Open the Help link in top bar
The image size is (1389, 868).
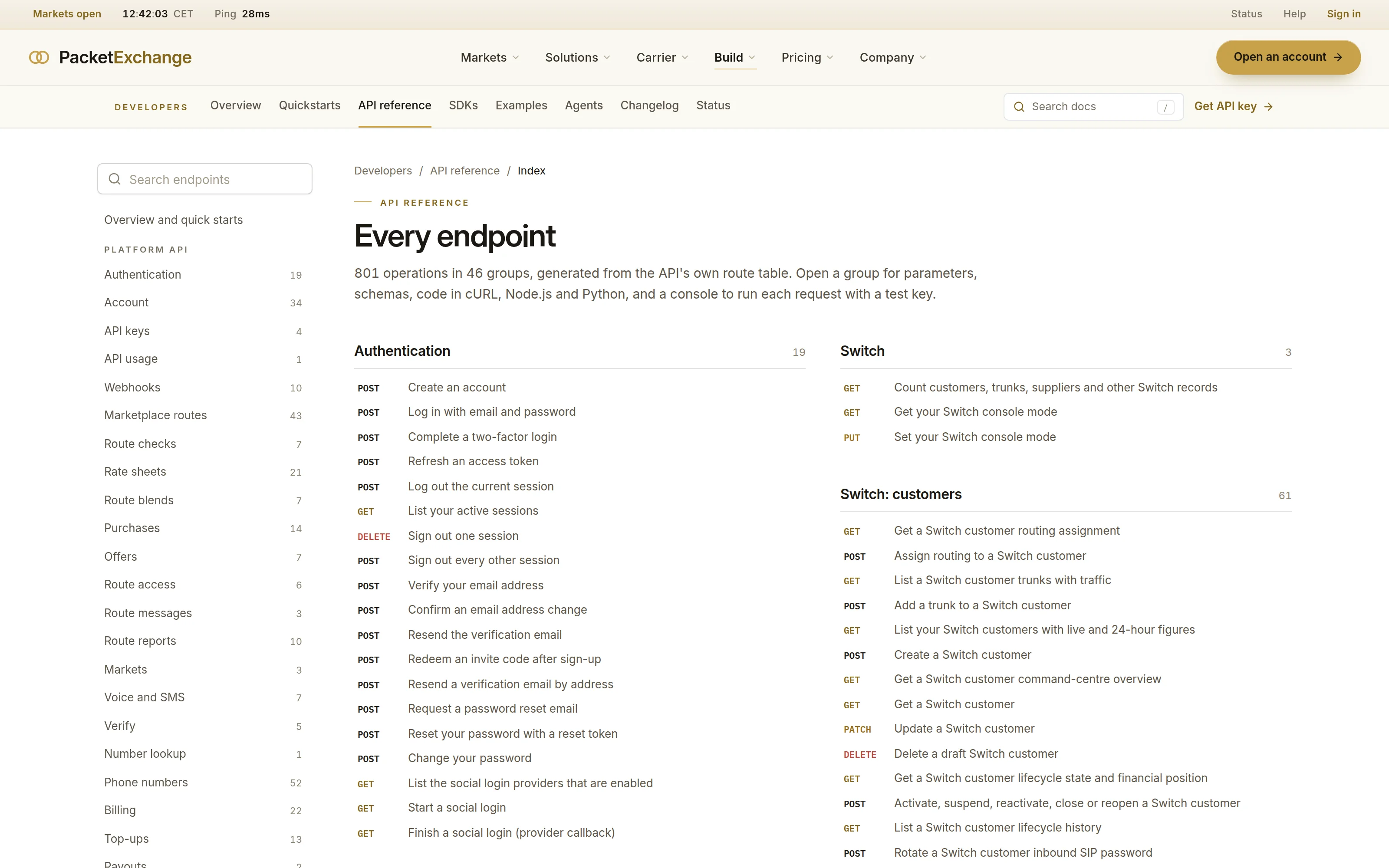point(1294,14)
